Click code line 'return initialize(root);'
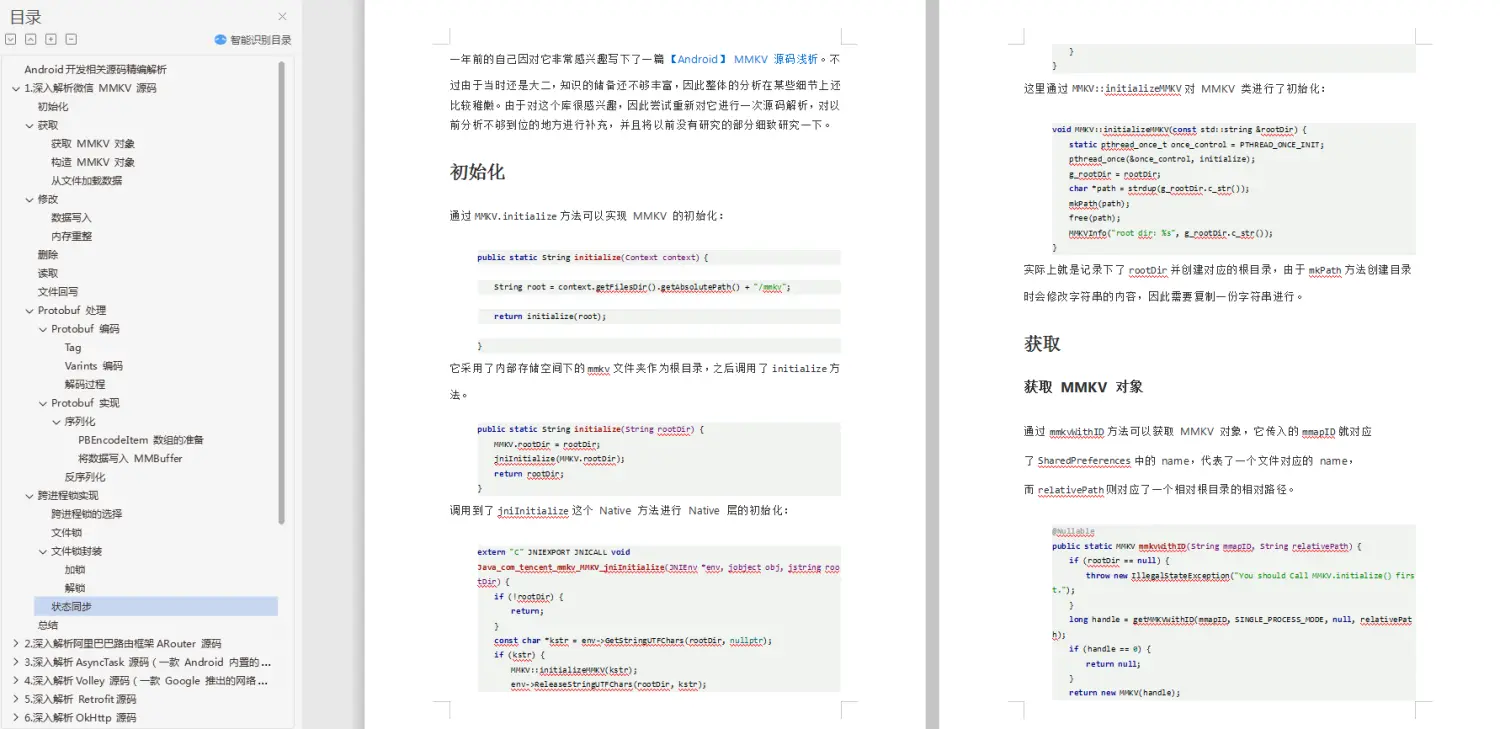This screenshot has height=729, width=1500. click(x=550, y=316)
